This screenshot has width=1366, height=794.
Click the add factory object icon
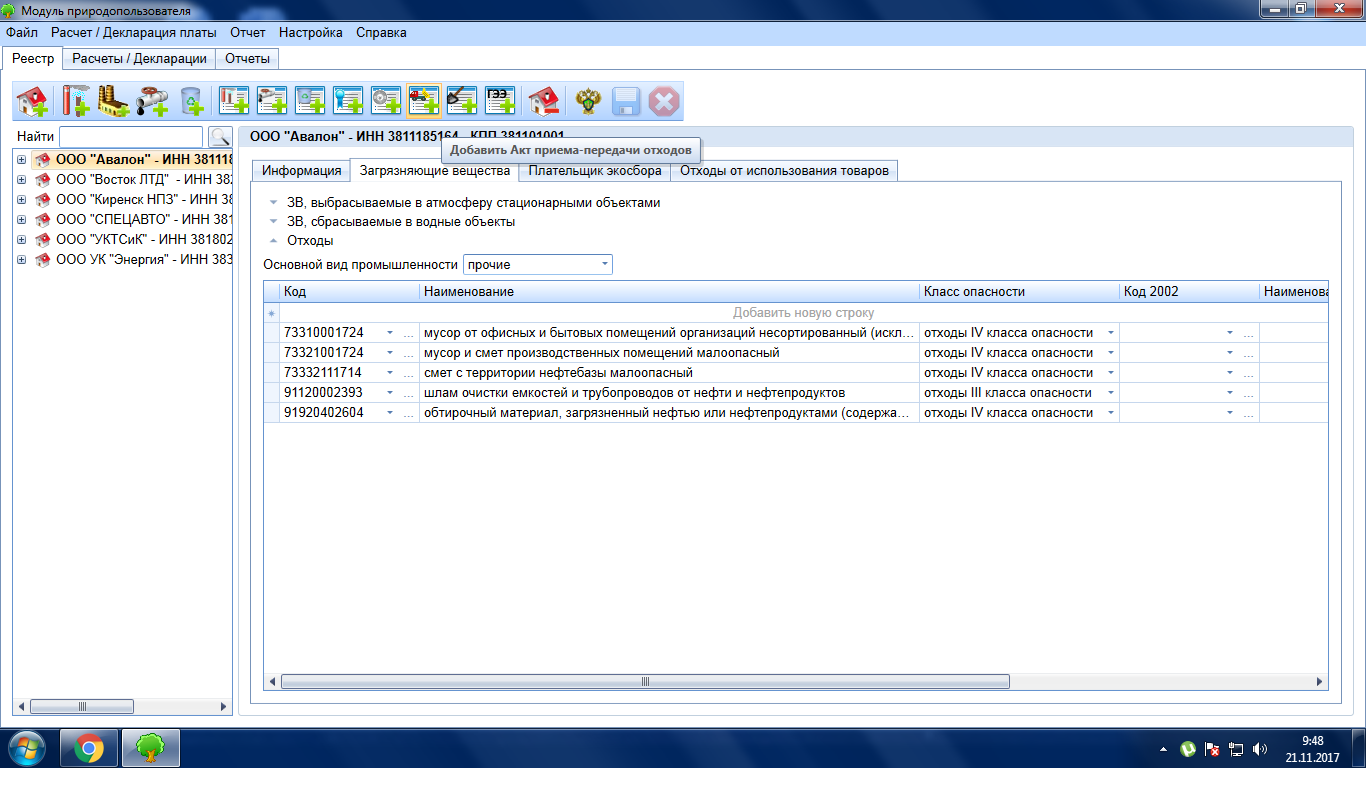114,101
